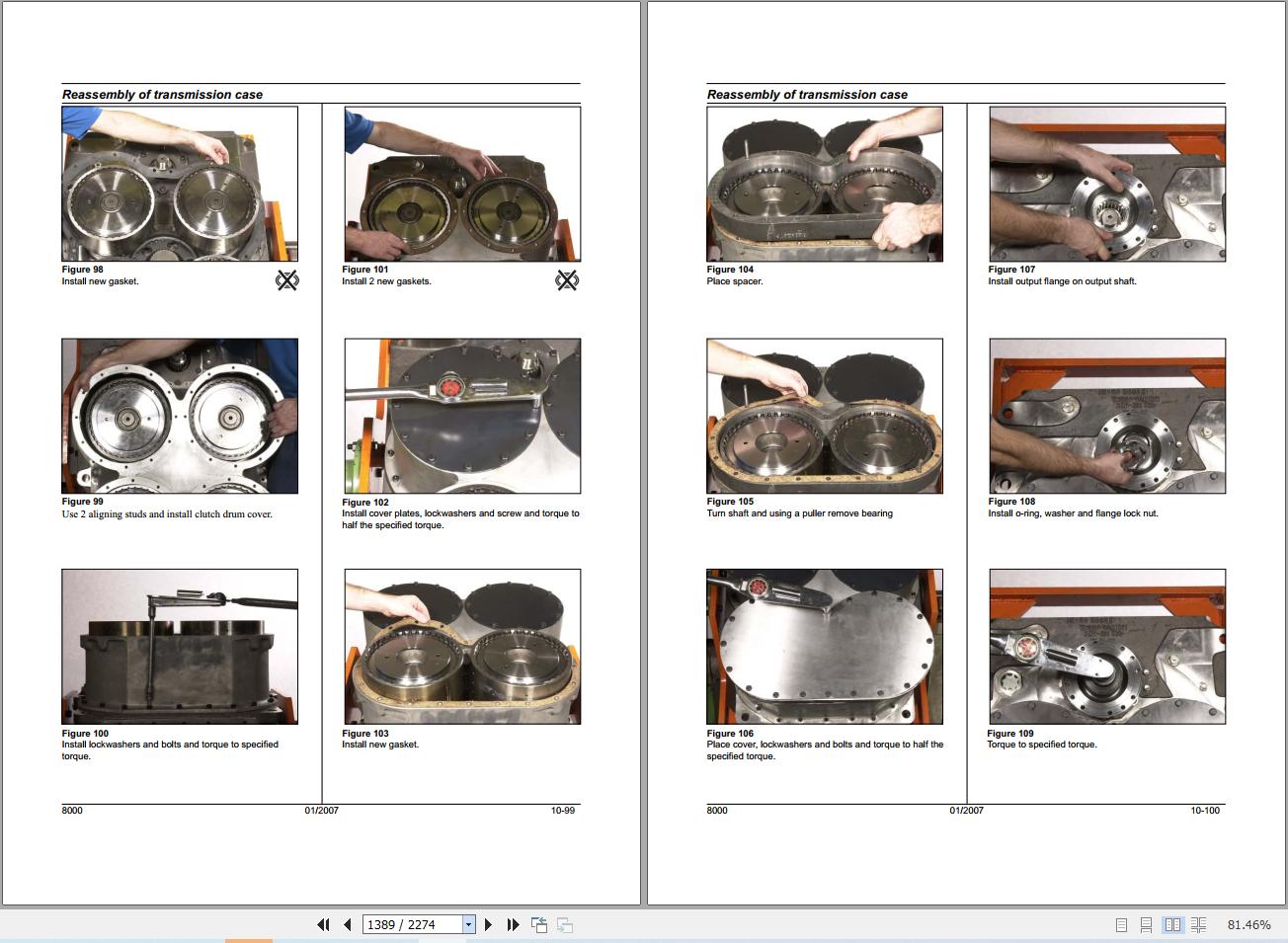Click the Figure 104 spacer photo

pos(825,184)
